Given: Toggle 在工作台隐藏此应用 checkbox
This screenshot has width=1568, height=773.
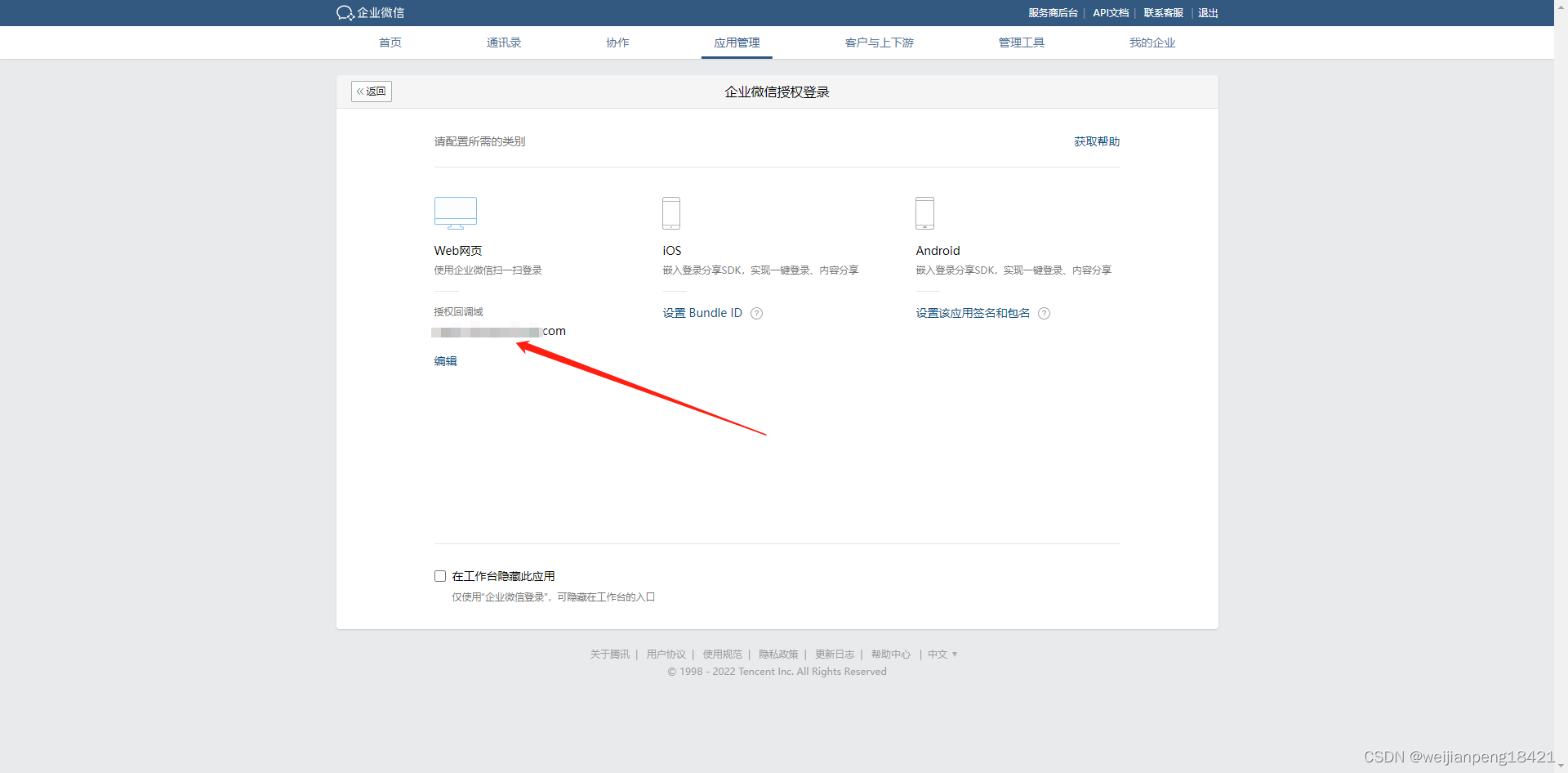Looking at the screenshot, I should point(440,576).
